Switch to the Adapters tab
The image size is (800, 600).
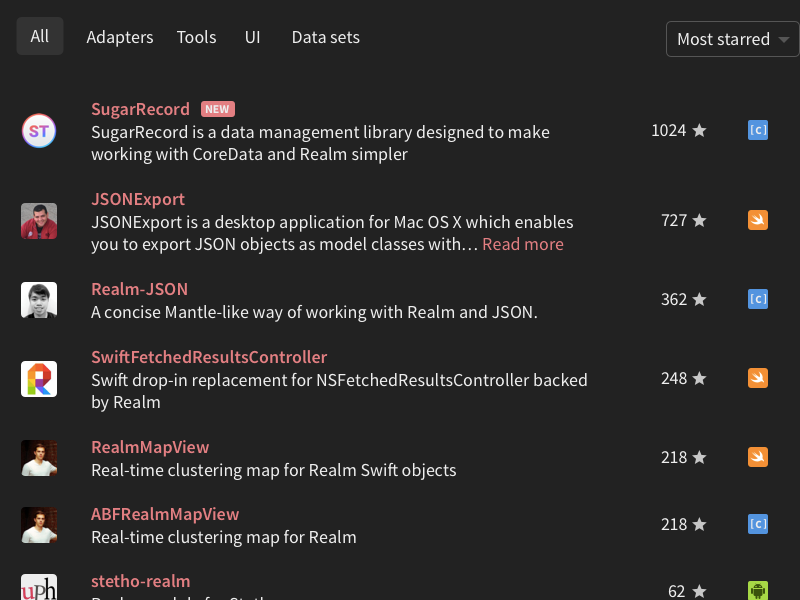point(120,37)
